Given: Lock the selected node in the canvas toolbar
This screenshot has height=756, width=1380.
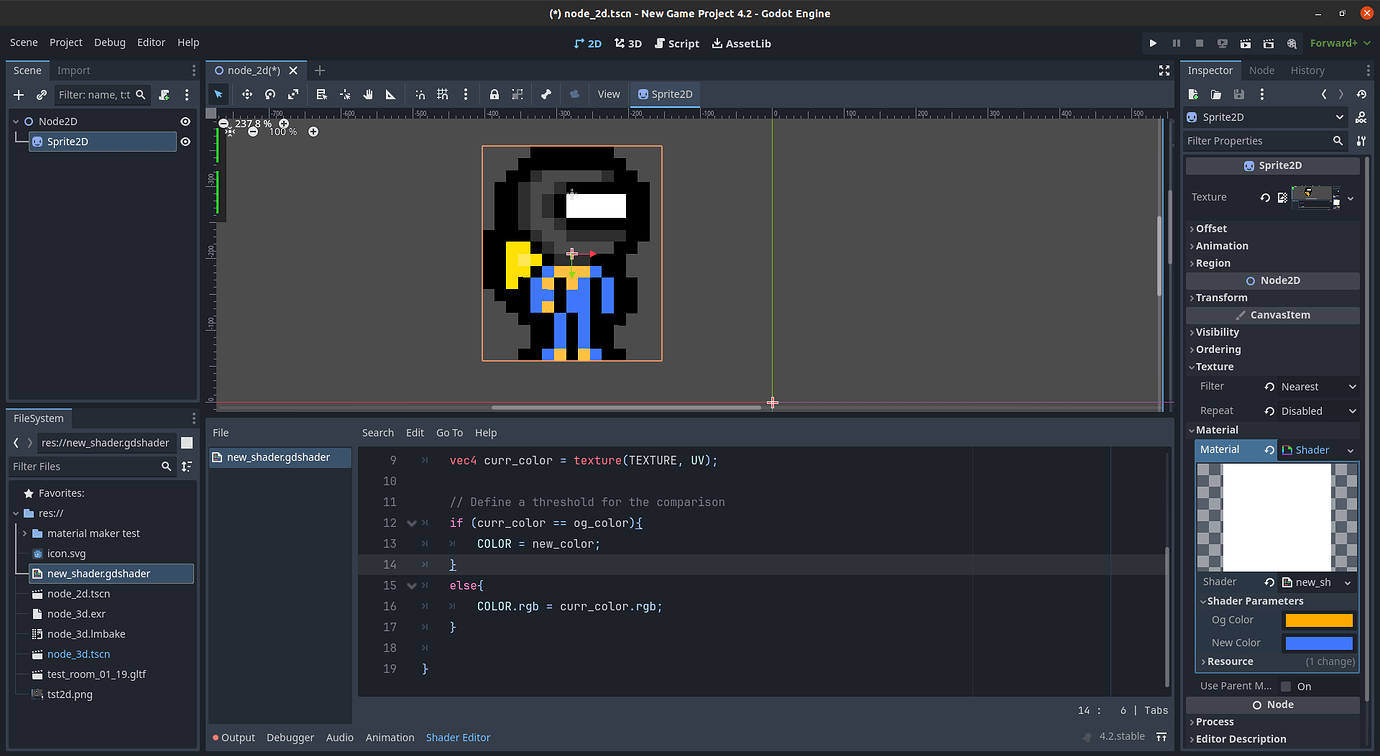Looking at the screenshot, I should point(494,94).
